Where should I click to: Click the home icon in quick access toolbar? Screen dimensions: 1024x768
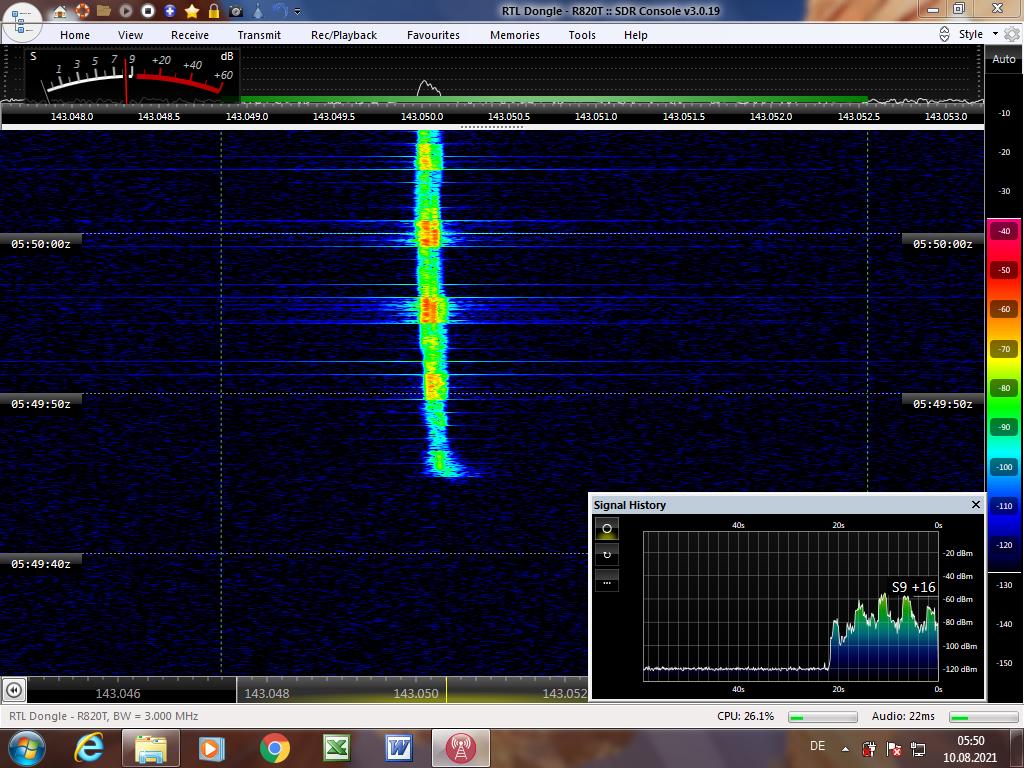(60, 11)
